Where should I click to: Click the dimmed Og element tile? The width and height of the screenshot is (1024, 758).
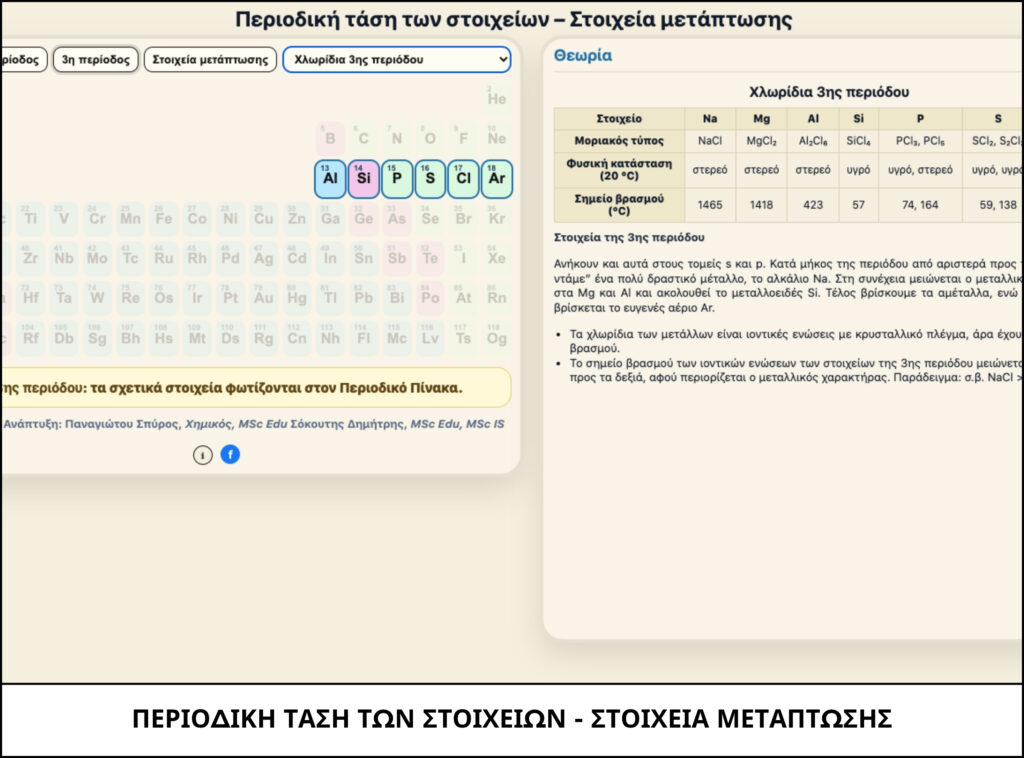[x=497, y=338]
